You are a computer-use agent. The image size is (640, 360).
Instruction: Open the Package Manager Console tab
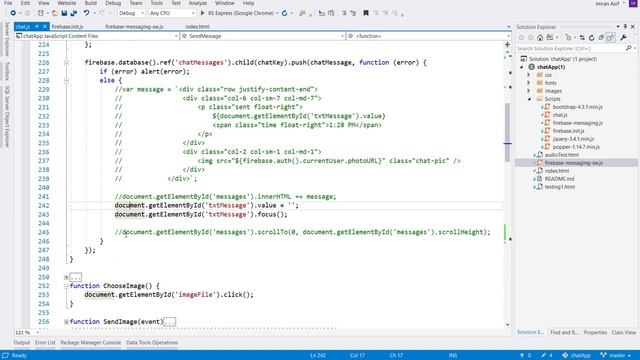pyautogui.click(x=91, y=342)
